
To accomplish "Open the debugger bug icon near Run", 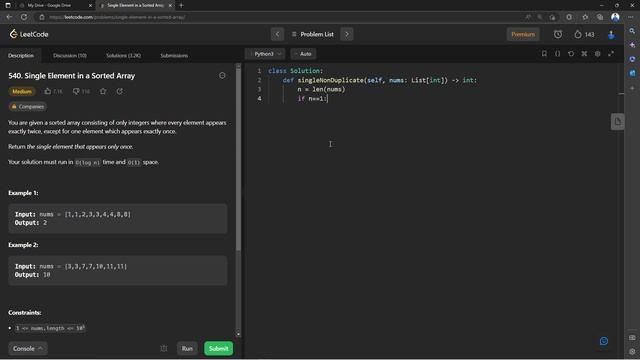I will click(164, 349).
